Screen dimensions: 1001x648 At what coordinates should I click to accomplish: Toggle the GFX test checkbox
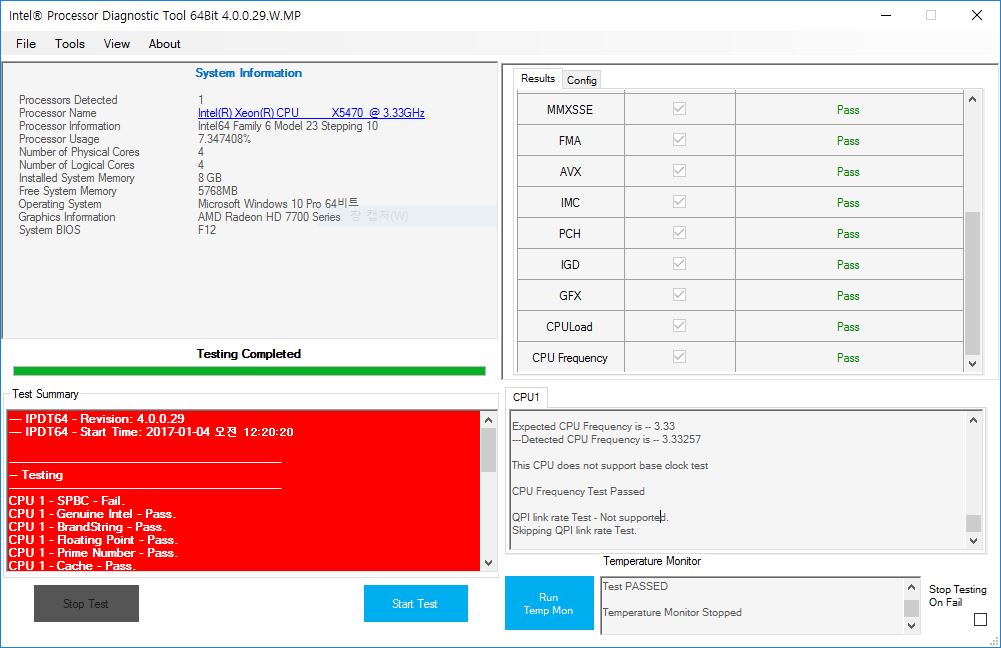tap(679, 294)
